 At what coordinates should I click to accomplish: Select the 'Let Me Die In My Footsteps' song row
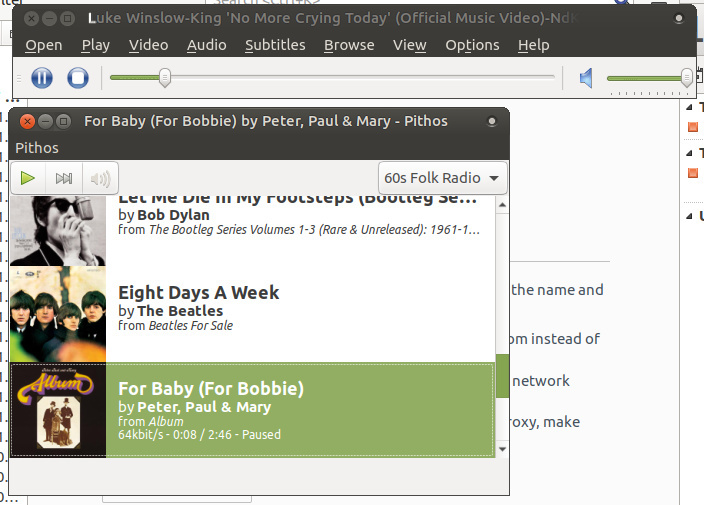click(x=252, y=231)
